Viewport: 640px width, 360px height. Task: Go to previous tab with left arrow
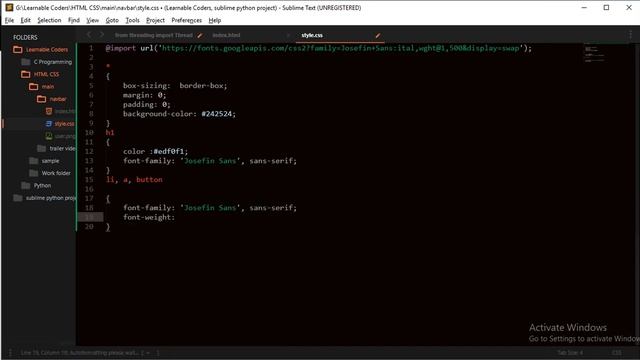[x=89, y=35]
